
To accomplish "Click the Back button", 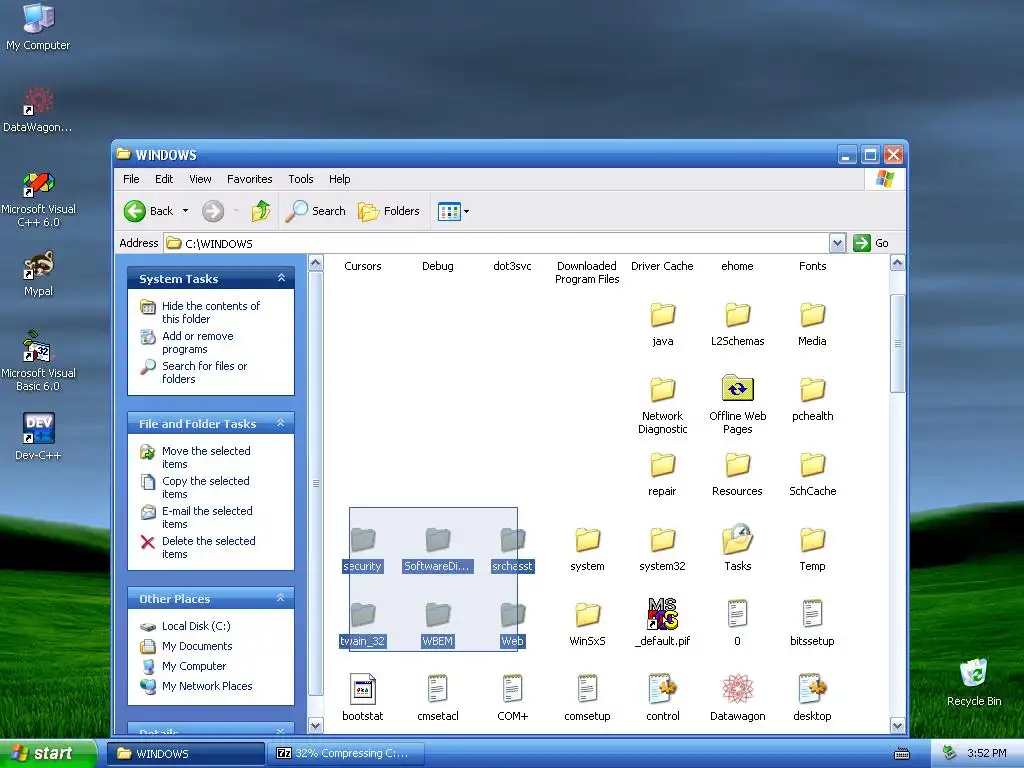I will (150, 211).
